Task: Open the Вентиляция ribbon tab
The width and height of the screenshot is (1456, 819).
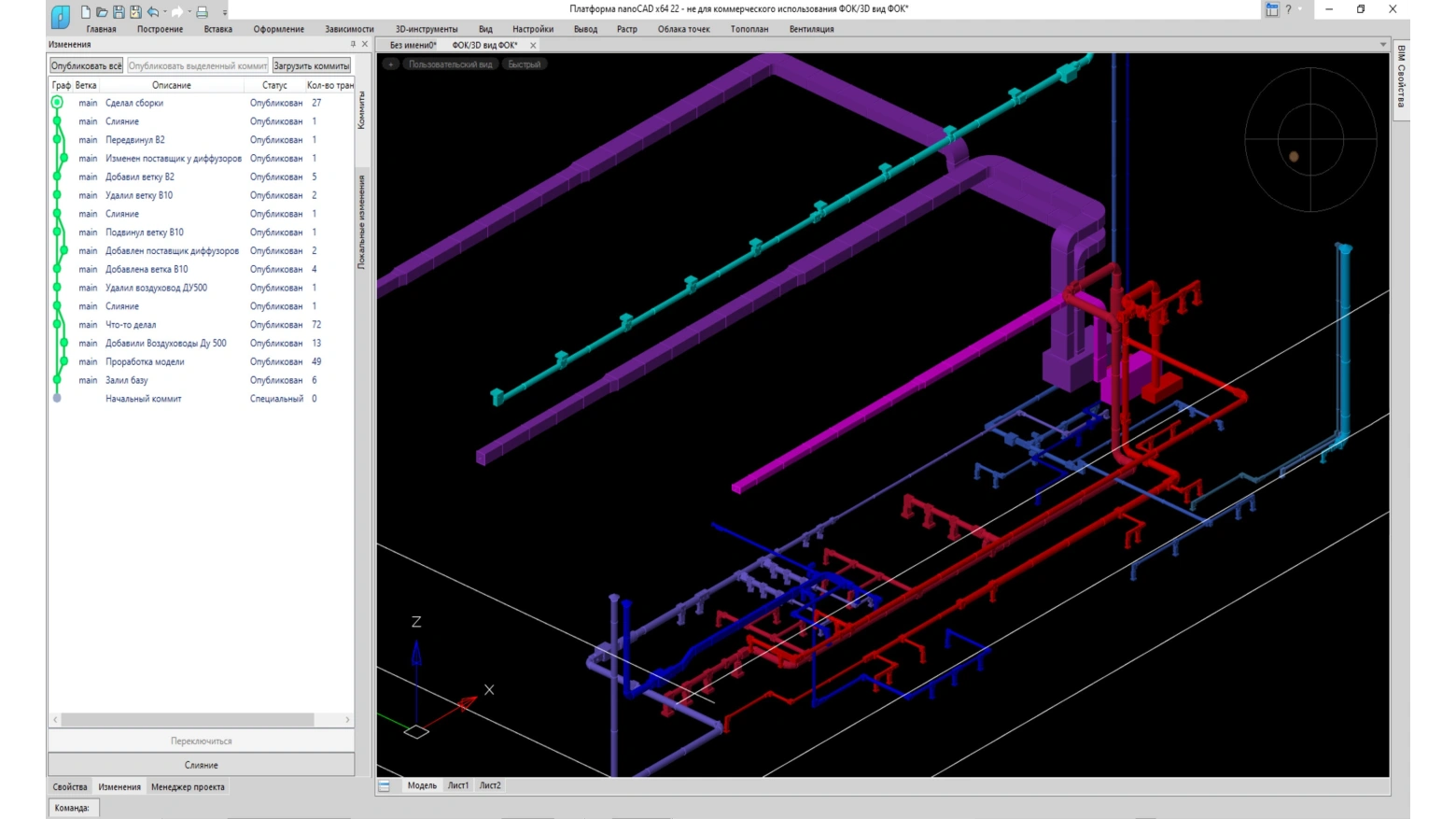Action: pyautogui.click(x=811, y=29)
